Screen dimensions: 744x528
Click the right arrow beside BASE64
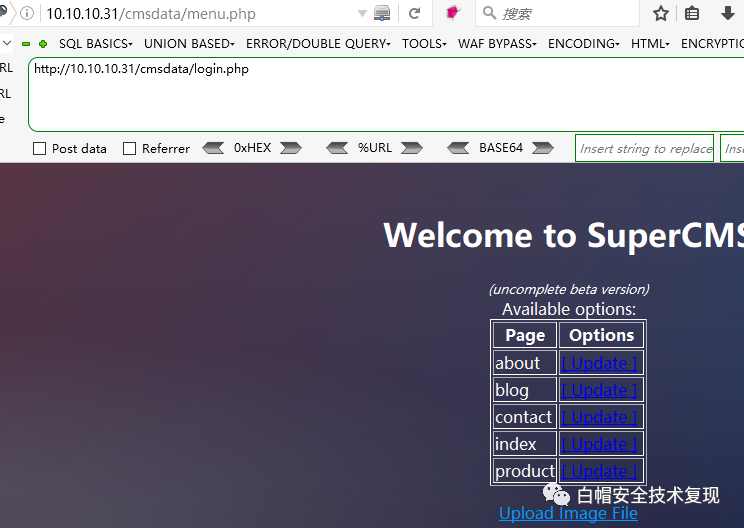click(x=542, y=148)
